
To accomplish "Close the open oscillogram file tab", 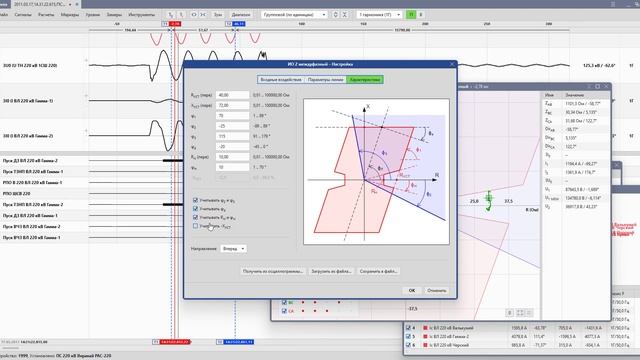I will point(77,4).
